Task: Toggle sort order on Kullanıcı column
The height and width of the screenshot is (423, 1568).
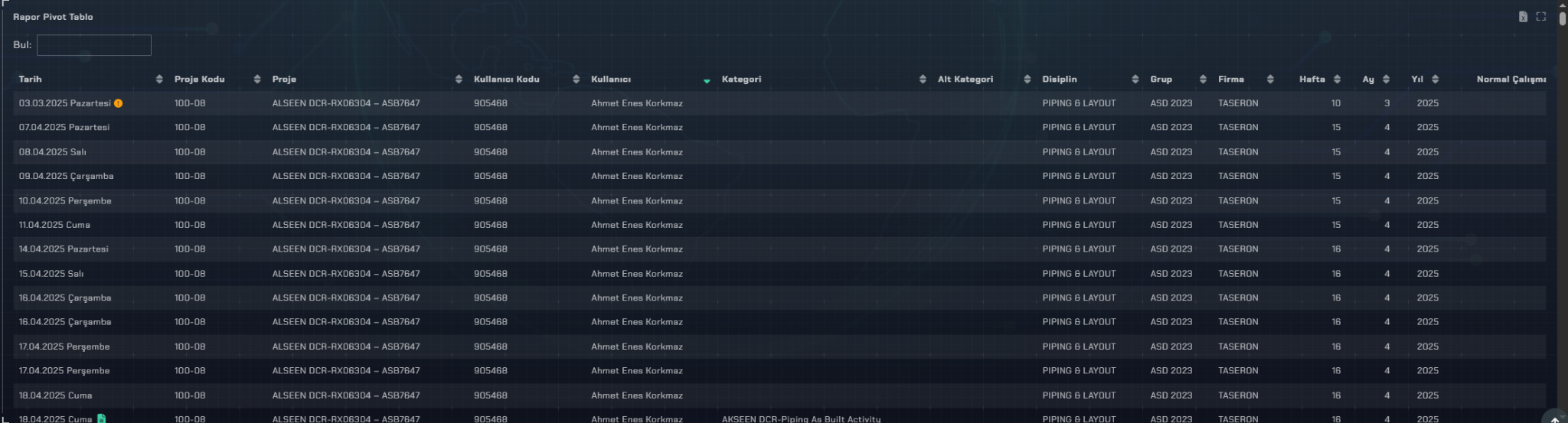Action: [x=707, y=80]
